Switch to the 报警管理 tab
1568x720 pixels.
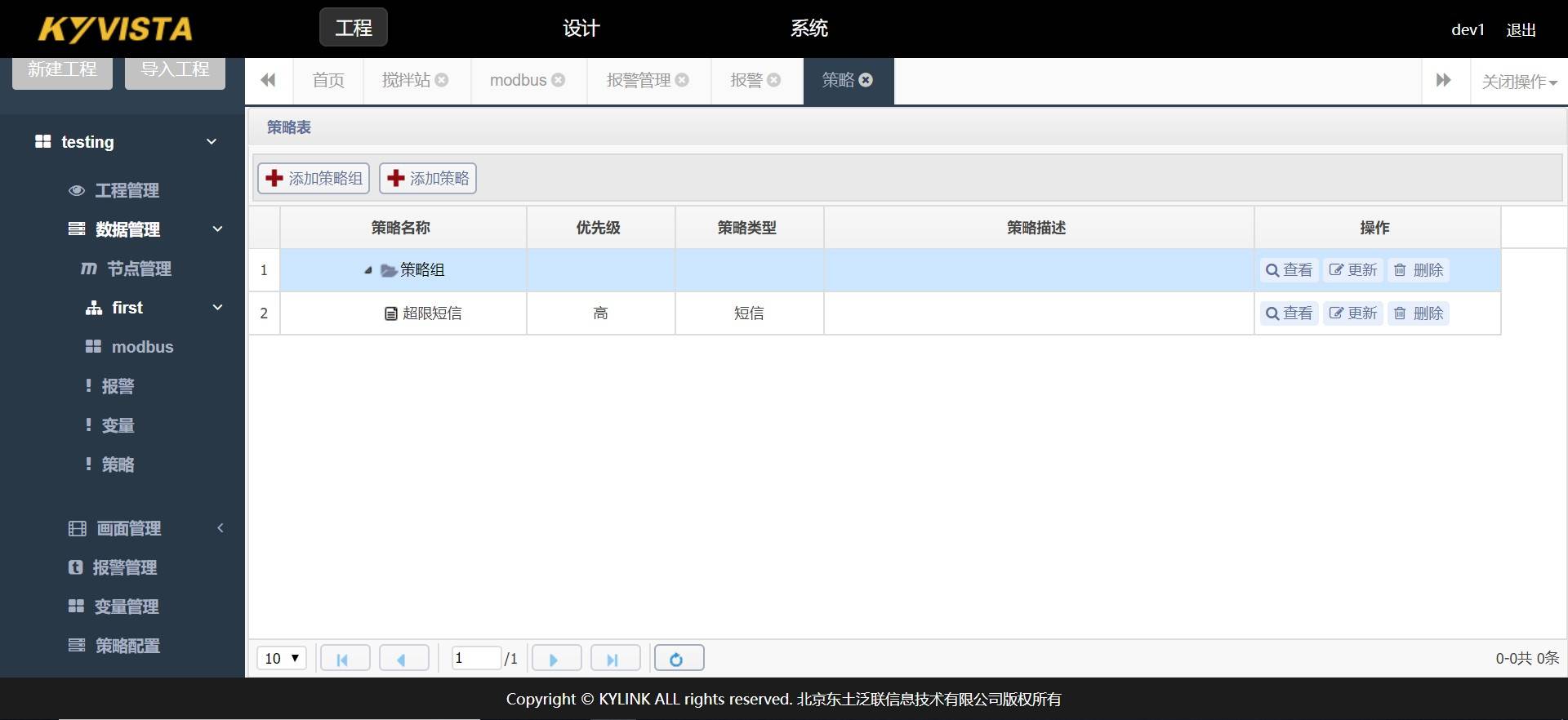(639, 80)
